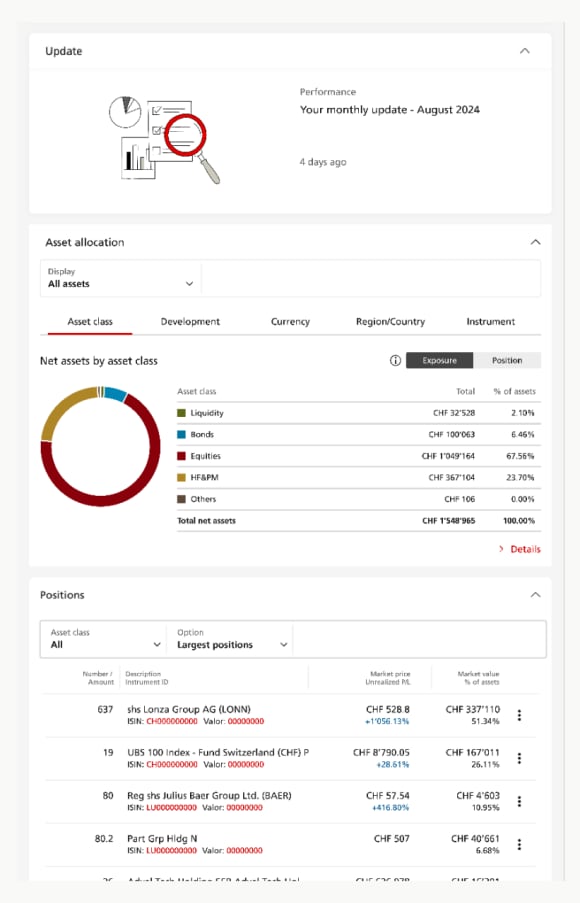The image size is (580, 903).
Task: Collapse the Update section
Action: (x=526, y=50)
